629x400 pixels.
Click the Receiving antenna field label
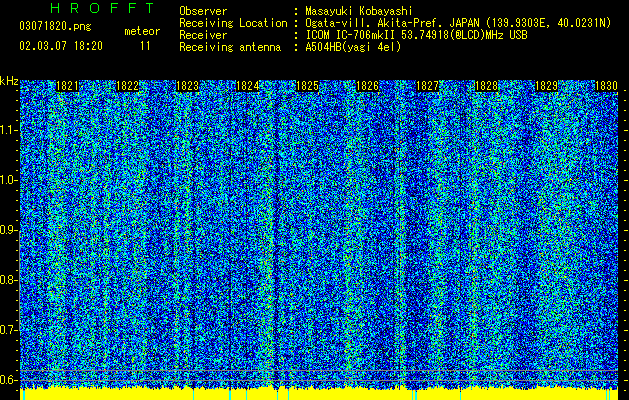tap(230, 47)
